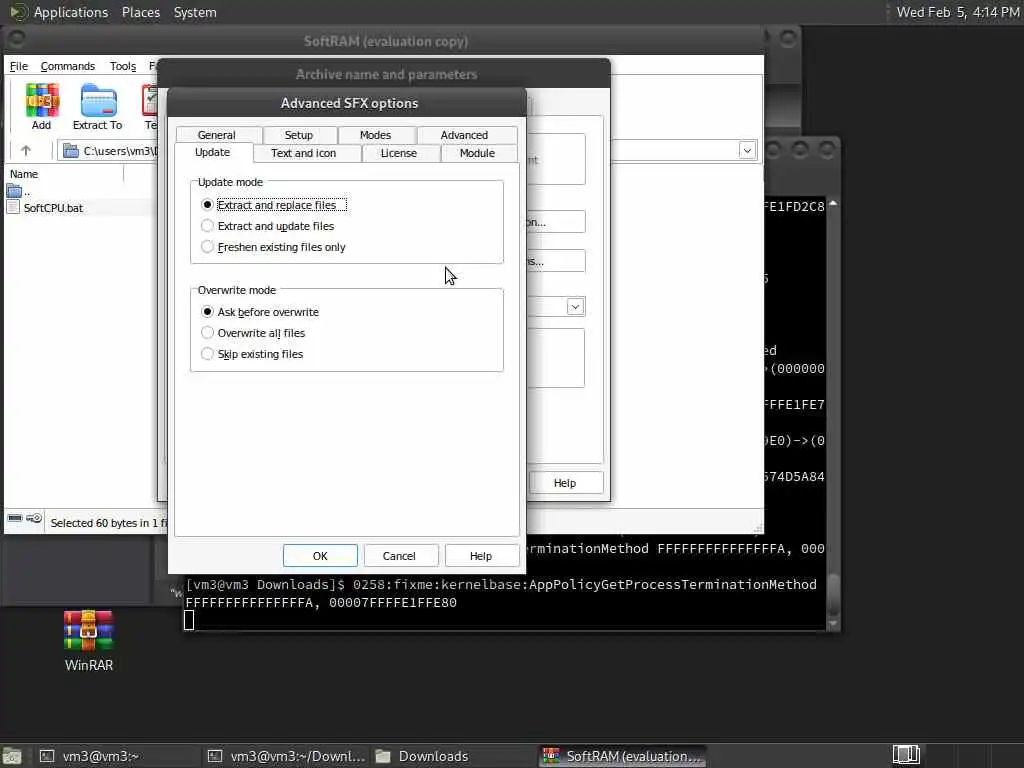
Task: Click Help in Advanced SFX options
Action: pos(481,556)
